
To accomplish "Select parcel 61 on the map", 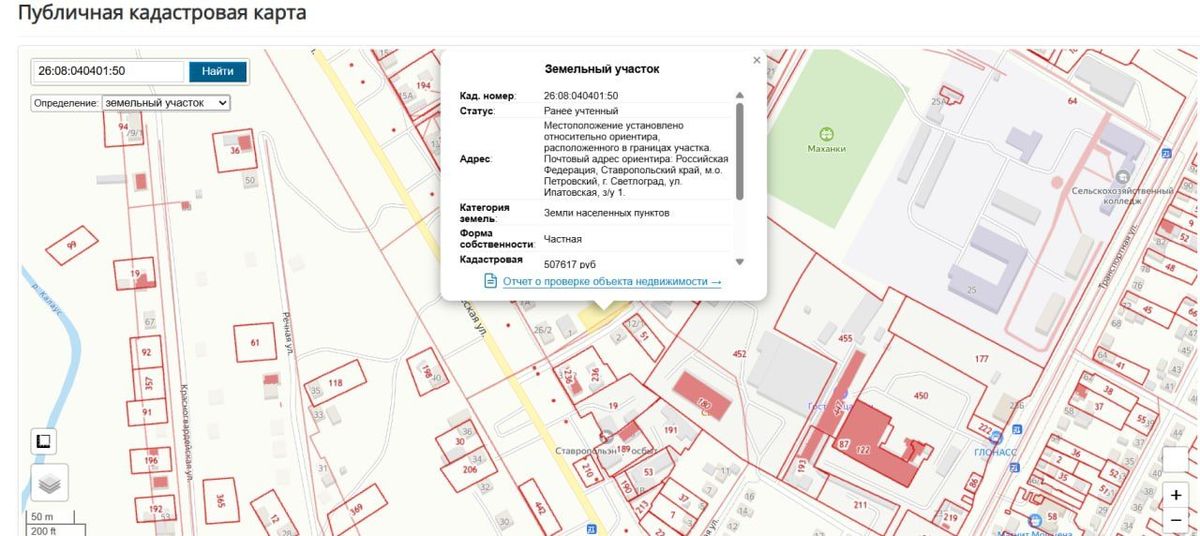I will tap(255, 343).
